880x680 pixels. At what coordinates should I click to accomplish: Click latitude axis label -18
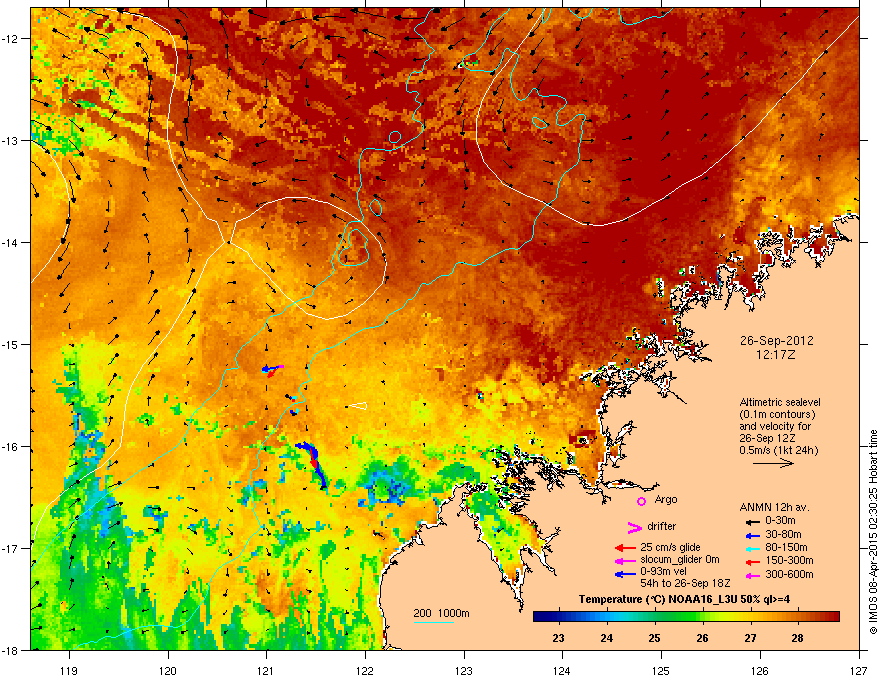point(10,651)
